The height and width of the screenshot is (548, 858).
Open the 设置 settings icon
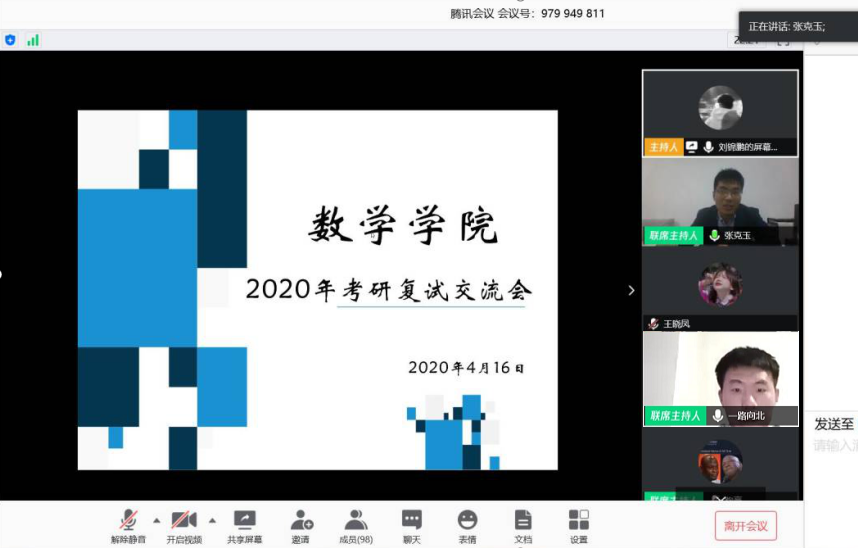pyautogui.click(x=579, y=525)
